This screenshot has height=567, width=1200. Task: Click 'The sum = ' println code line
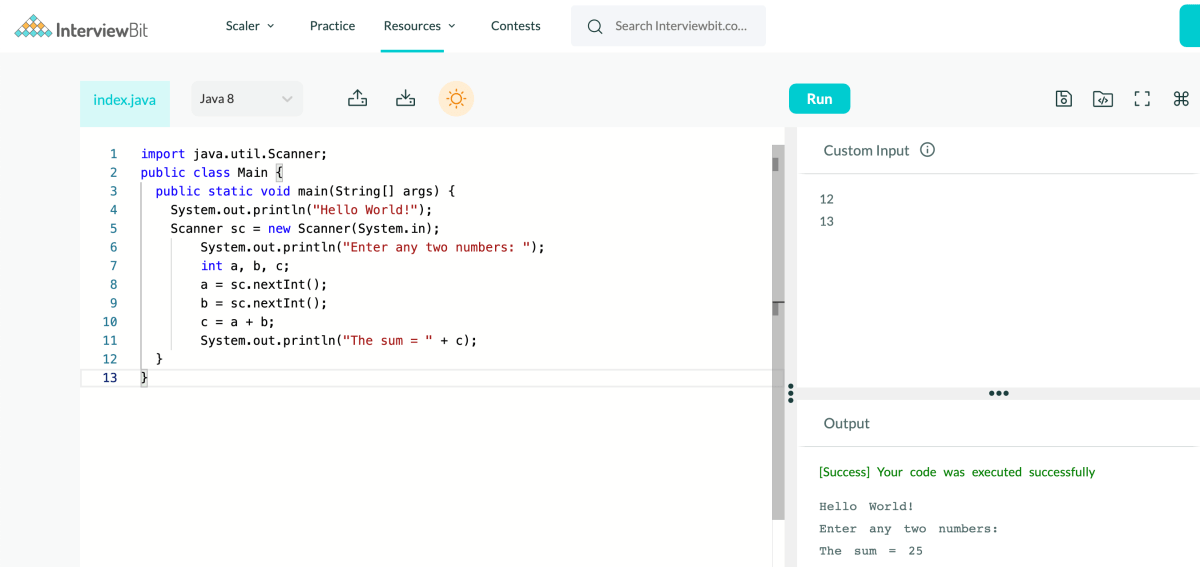tap(339, 340)
